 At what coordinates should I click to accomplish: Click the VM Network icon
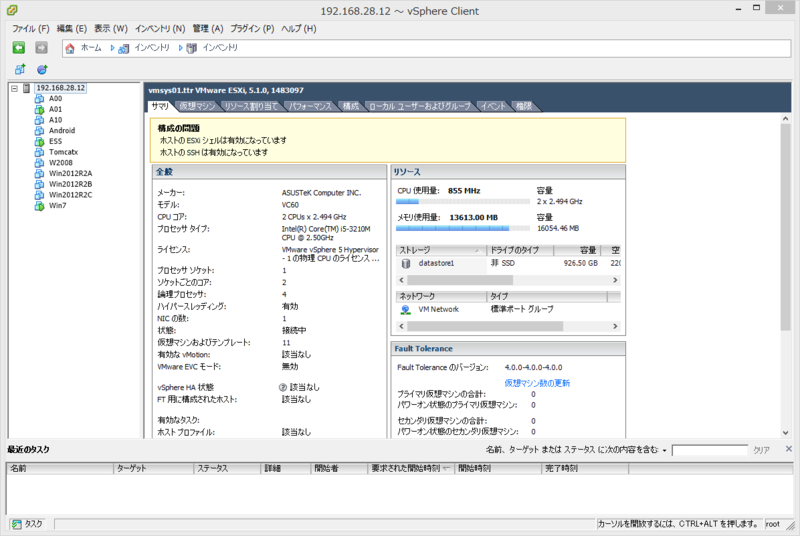(x=406, y=310)
